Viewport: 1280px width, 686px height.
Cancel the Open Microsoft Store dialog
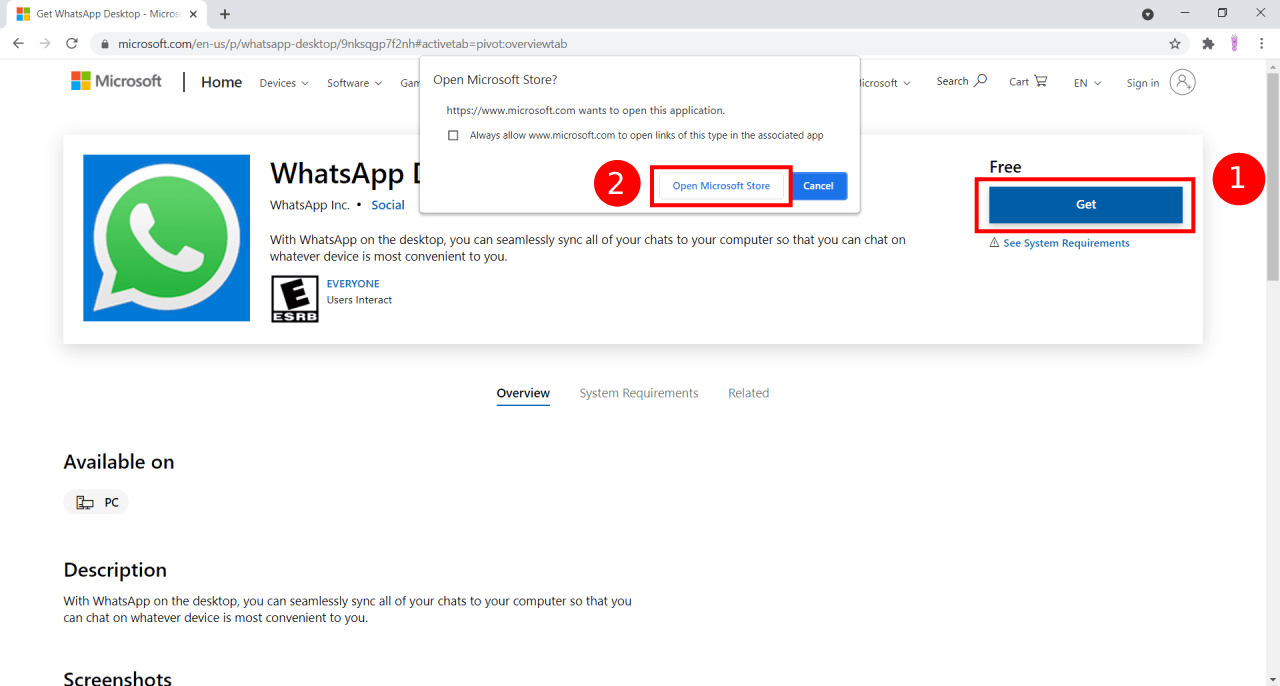point(818,186)
